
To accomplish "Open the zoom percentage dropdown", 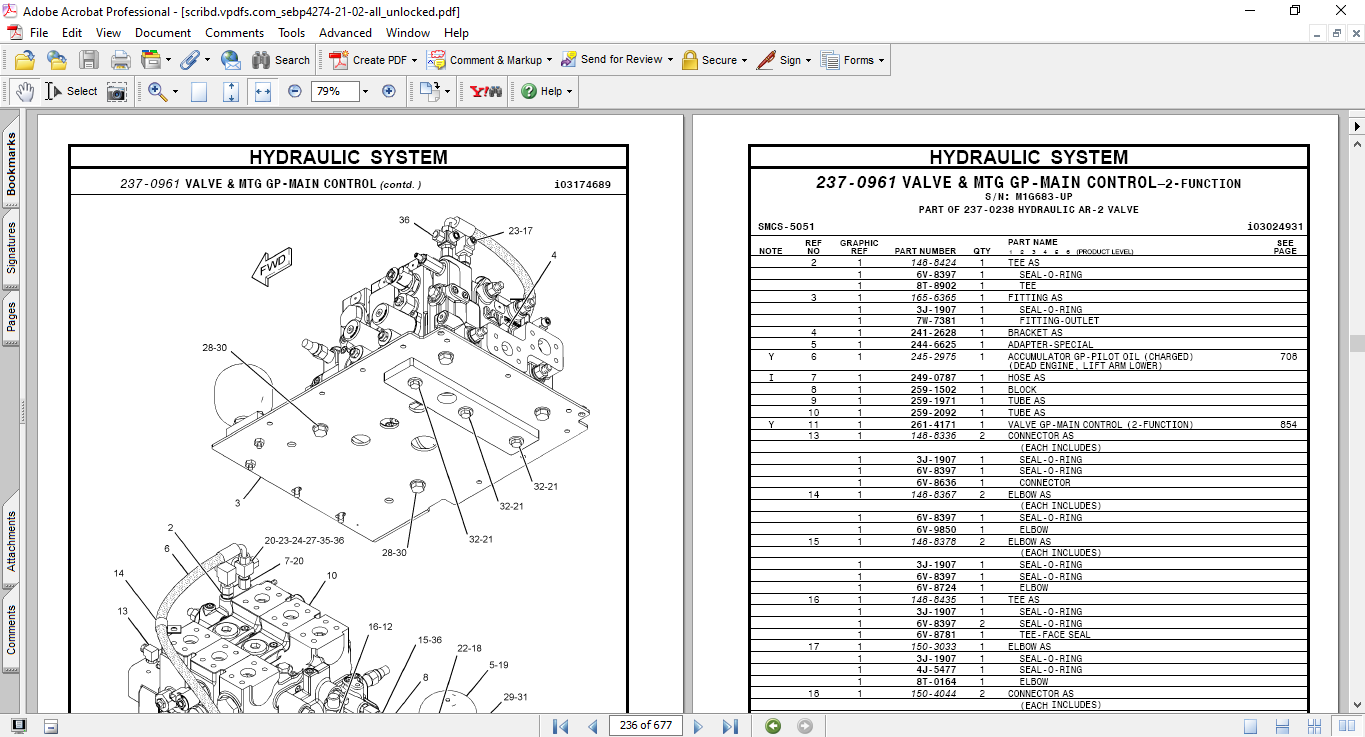I will [365, 91].
